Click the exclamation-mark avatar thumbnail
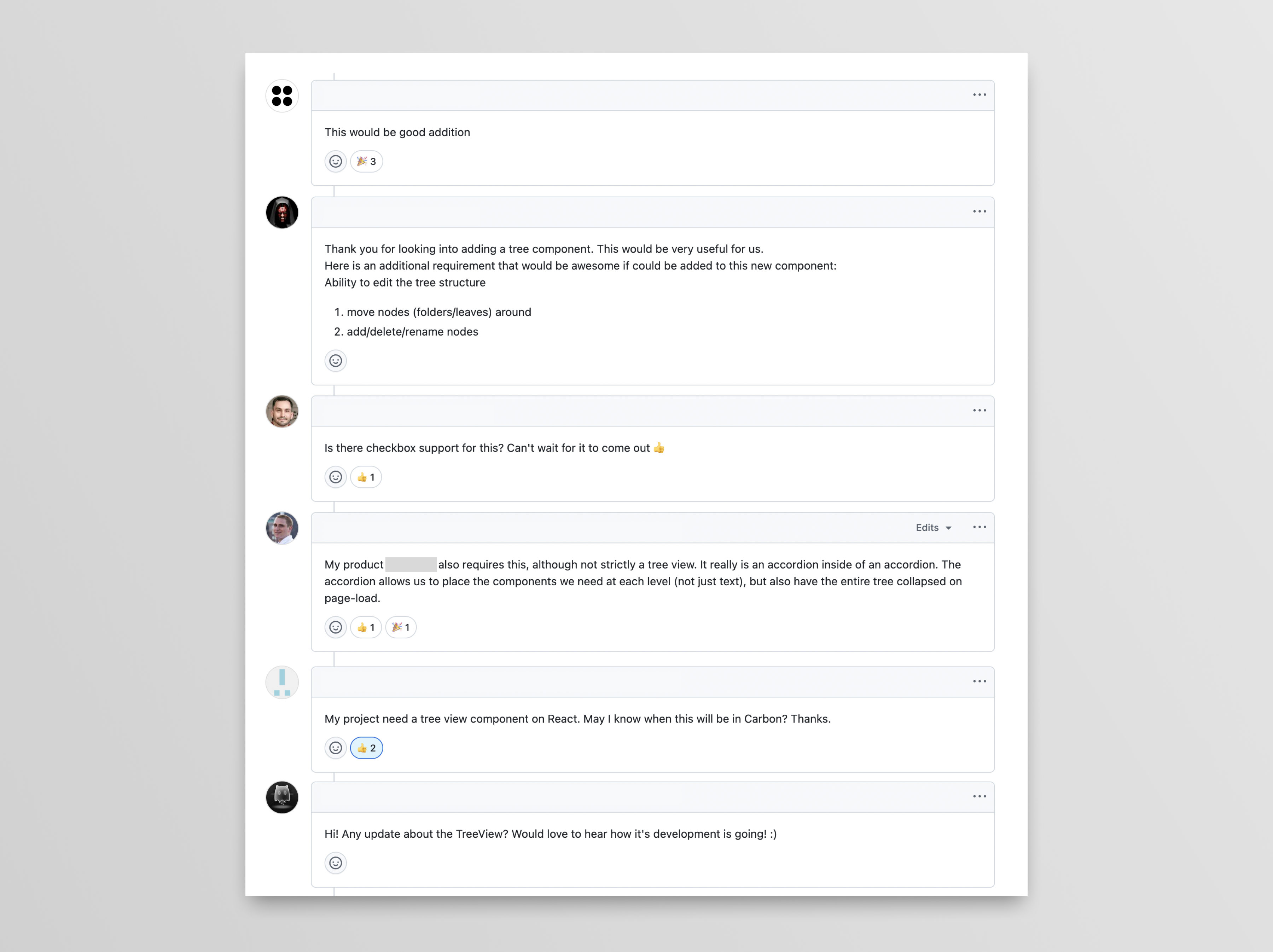 pos(281,682)
